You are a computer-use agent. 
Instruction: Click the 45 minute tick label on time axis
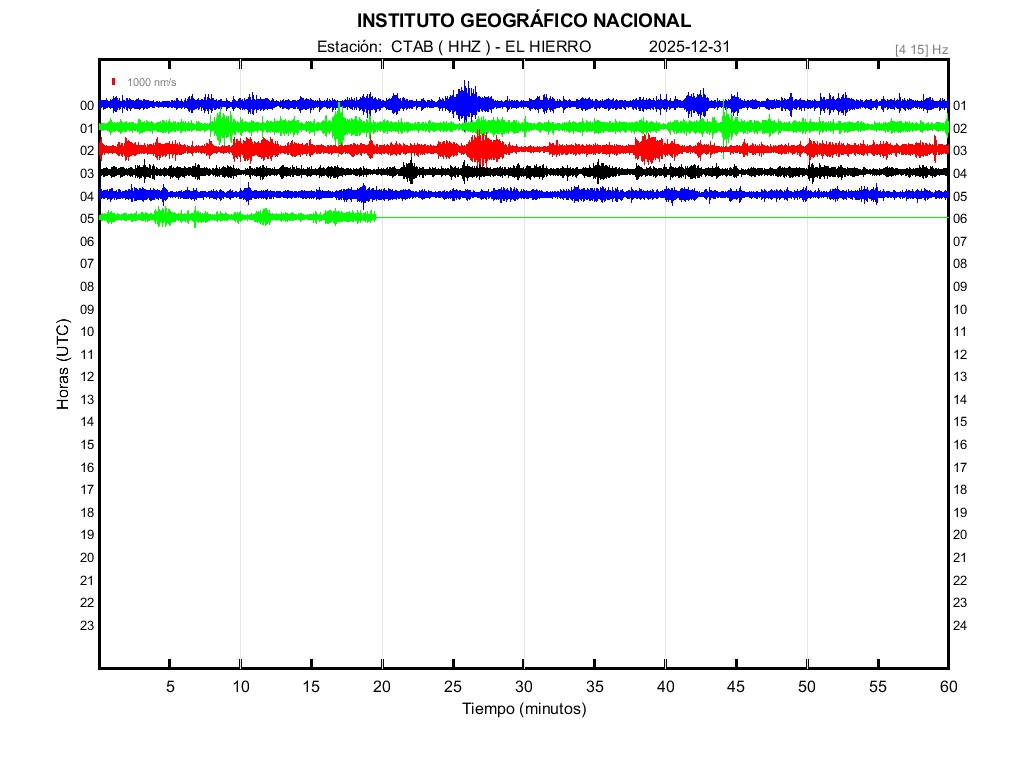click(x=736, y=687)
